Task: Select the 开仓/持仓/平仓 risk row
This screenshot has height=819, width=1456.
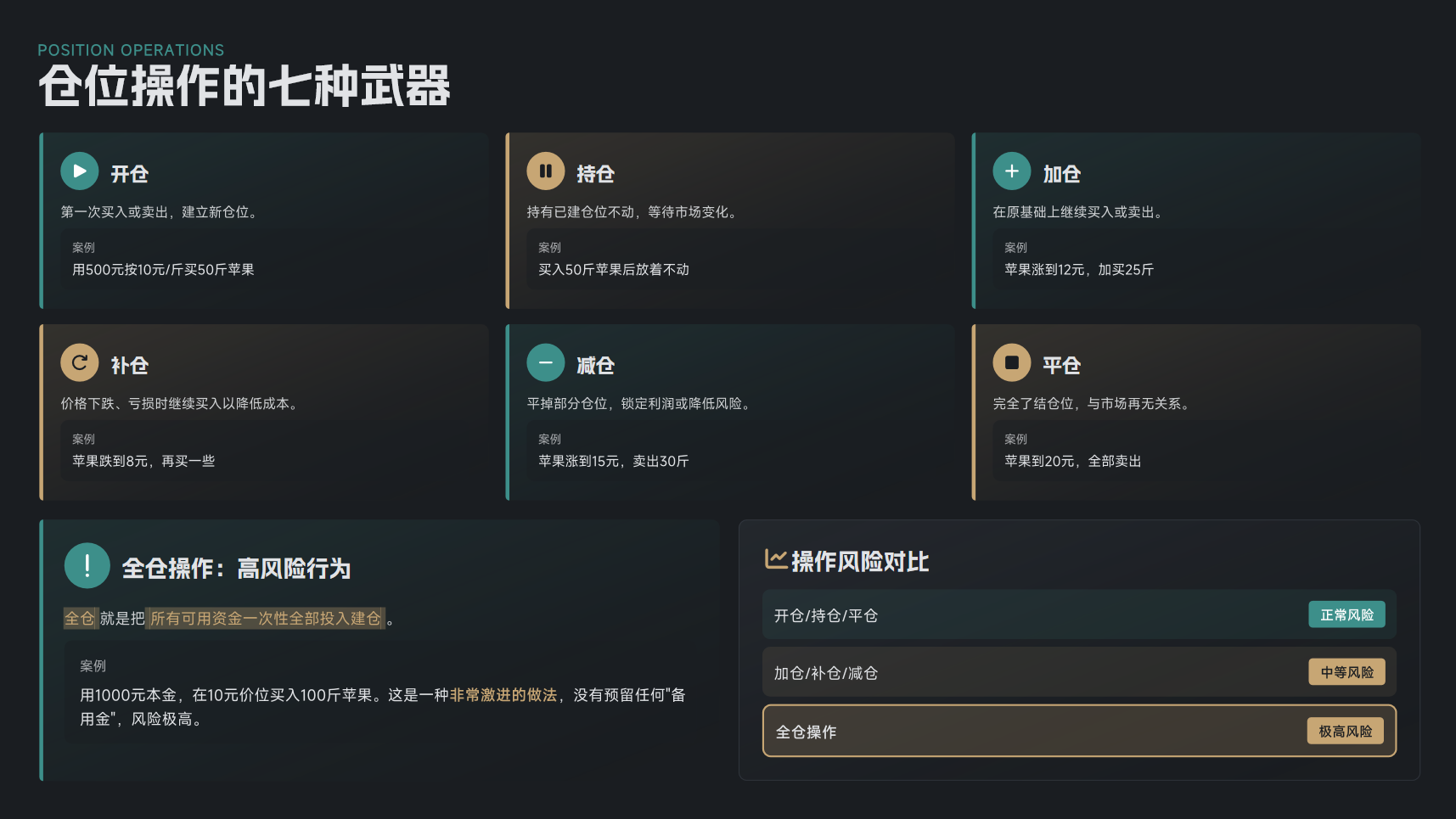Action: [x=1019, y=614]
